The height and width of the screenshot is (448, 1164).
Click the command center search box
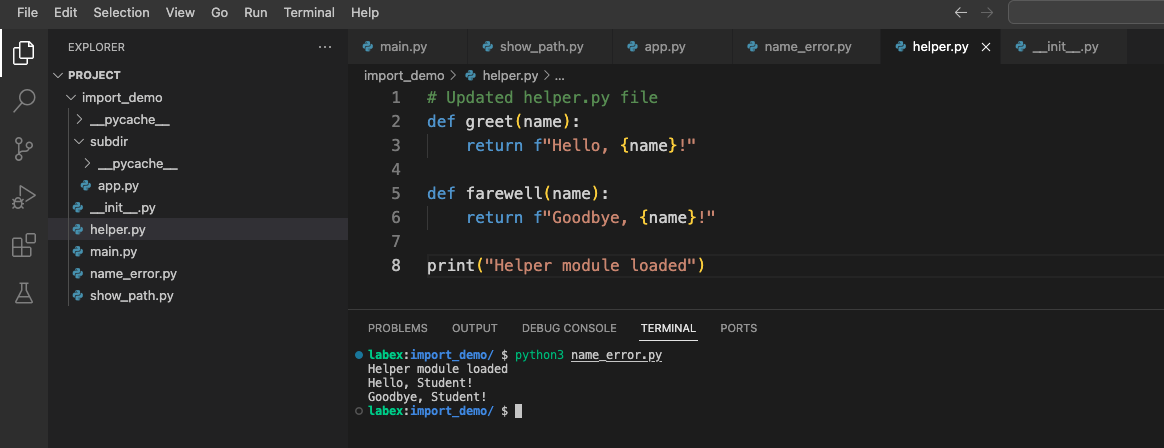click(x=1085, y=13)
